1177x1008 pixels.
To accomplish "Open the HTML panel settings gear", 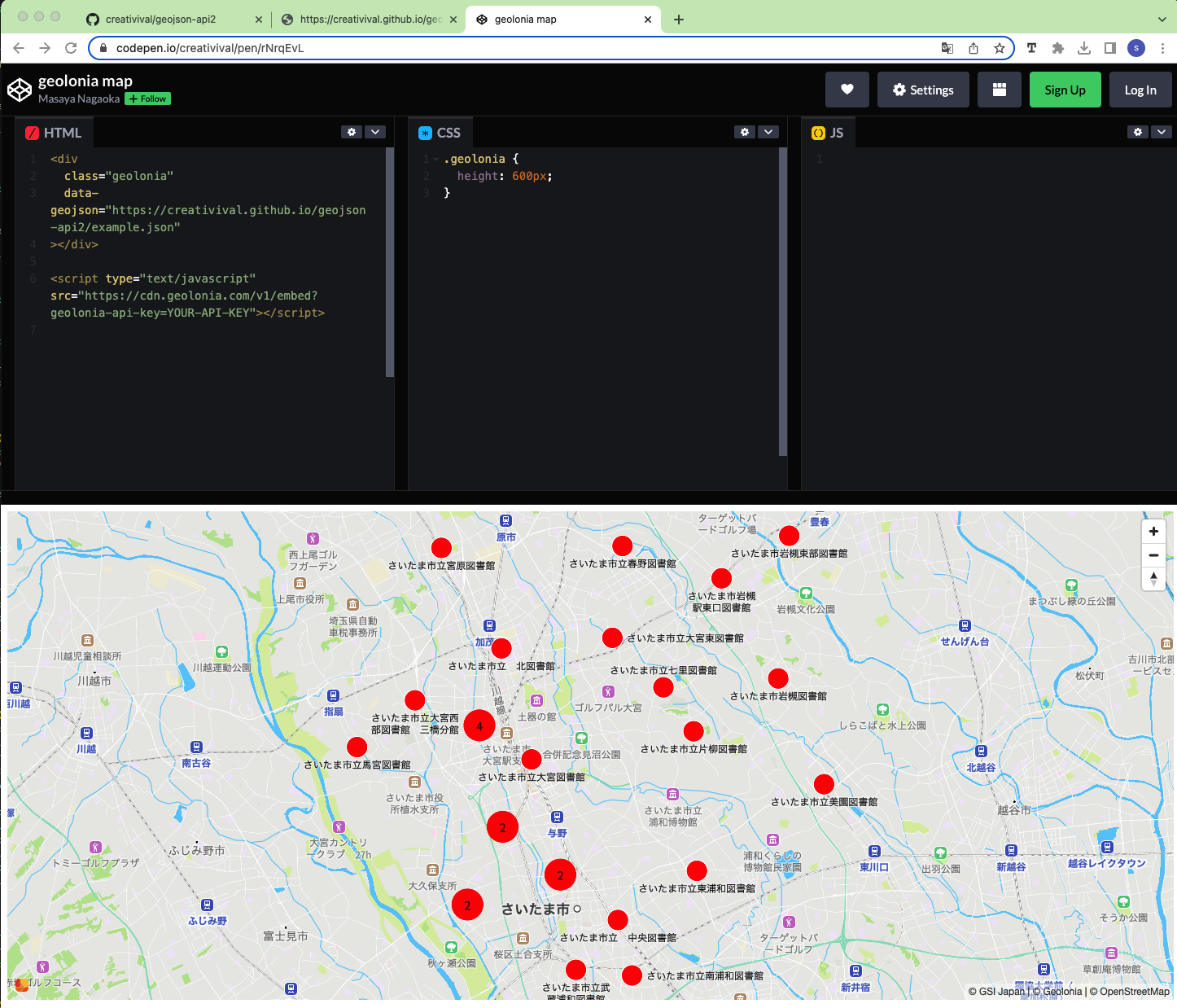I will [351, 131].
